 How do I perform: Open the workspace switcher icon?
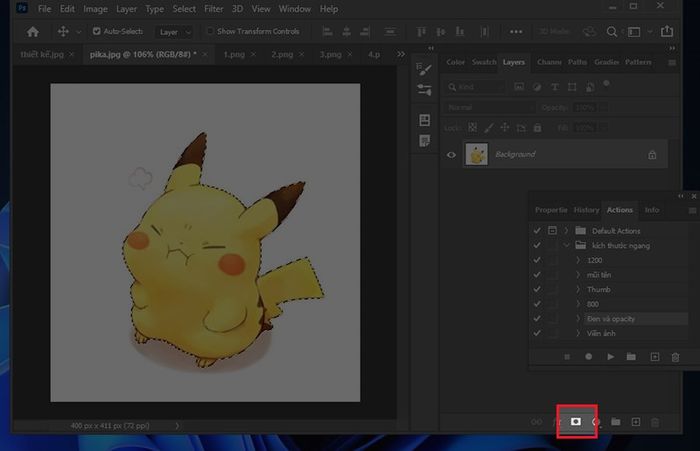tap(634, 32)
